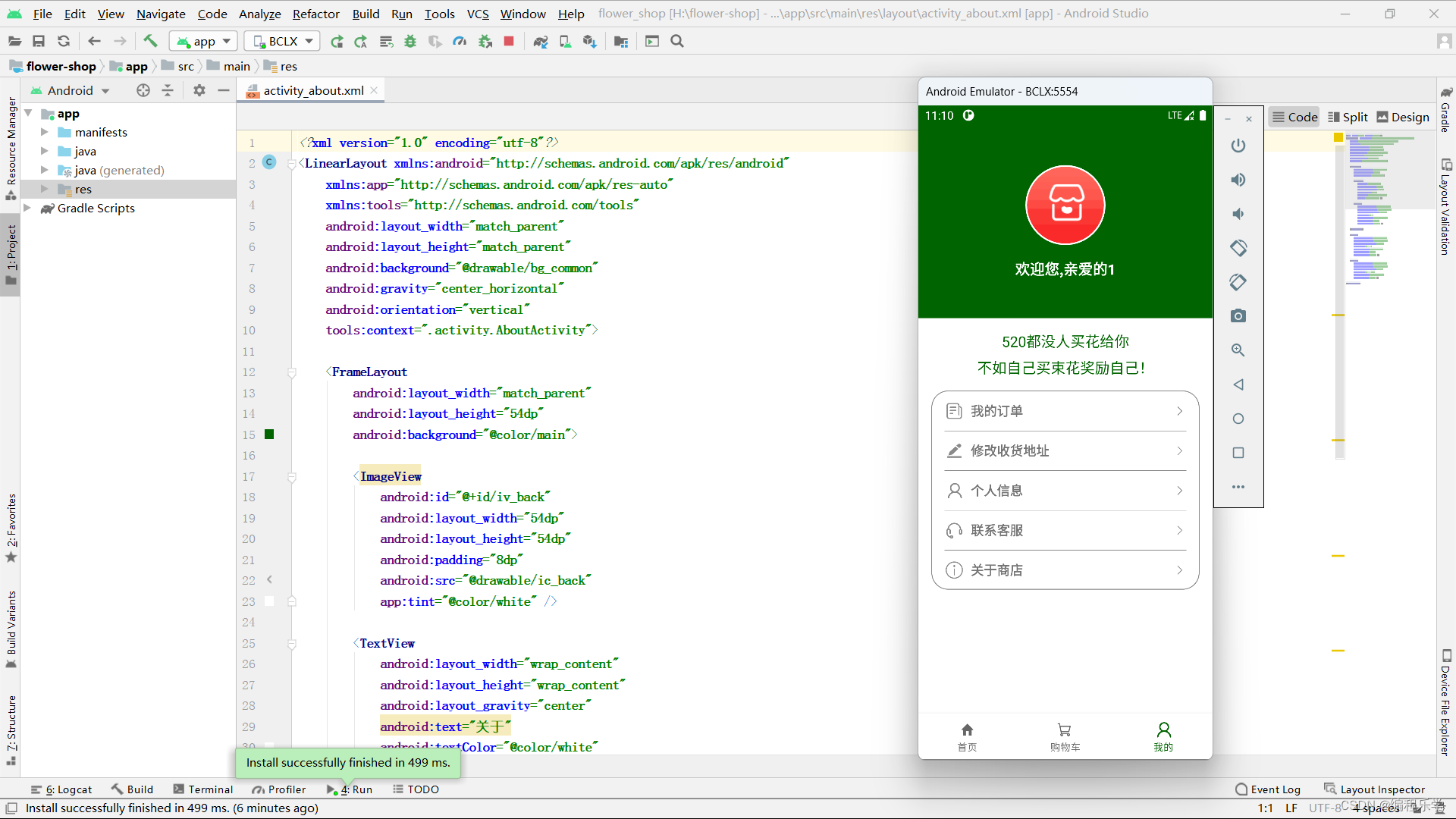Run app with the green rerun icon
This screenshot has width=1456, height=819.
337,41
